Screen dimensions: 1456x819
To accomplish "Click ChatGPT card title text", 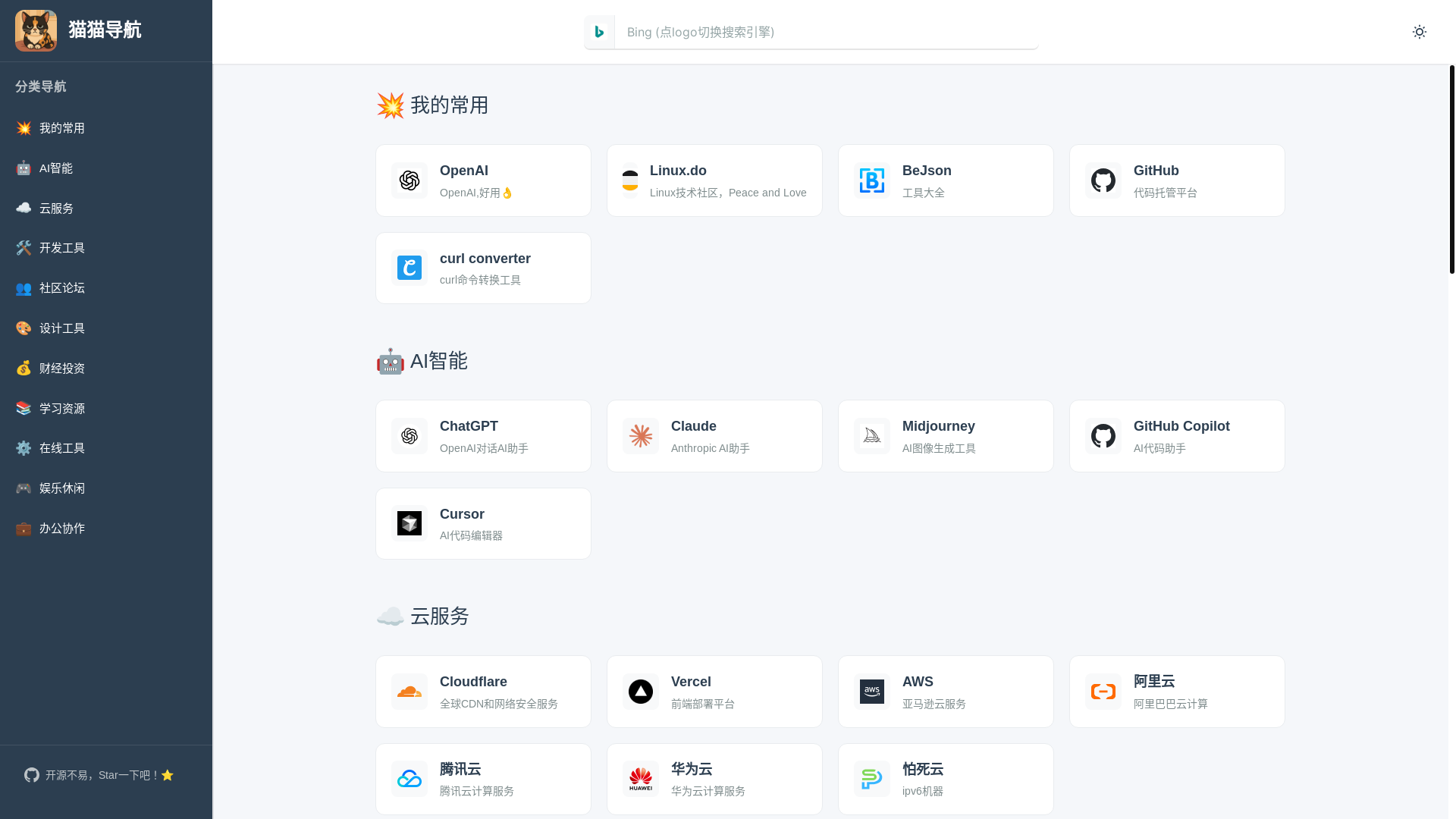I will pyautogui.click(x=469, y=426).
